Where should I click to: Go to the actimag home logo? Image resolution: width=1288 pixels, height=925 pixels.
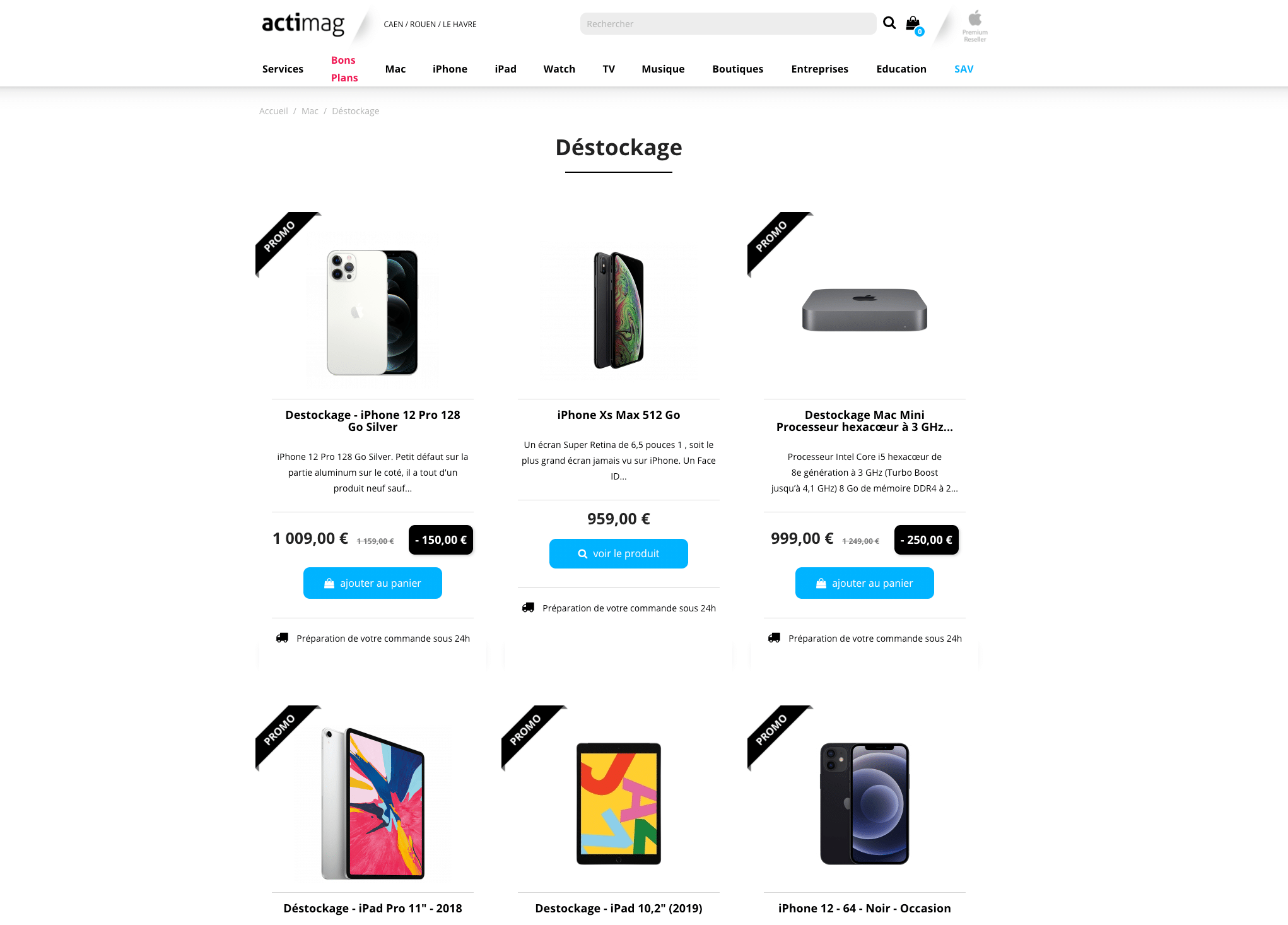[x=303, y=24]
